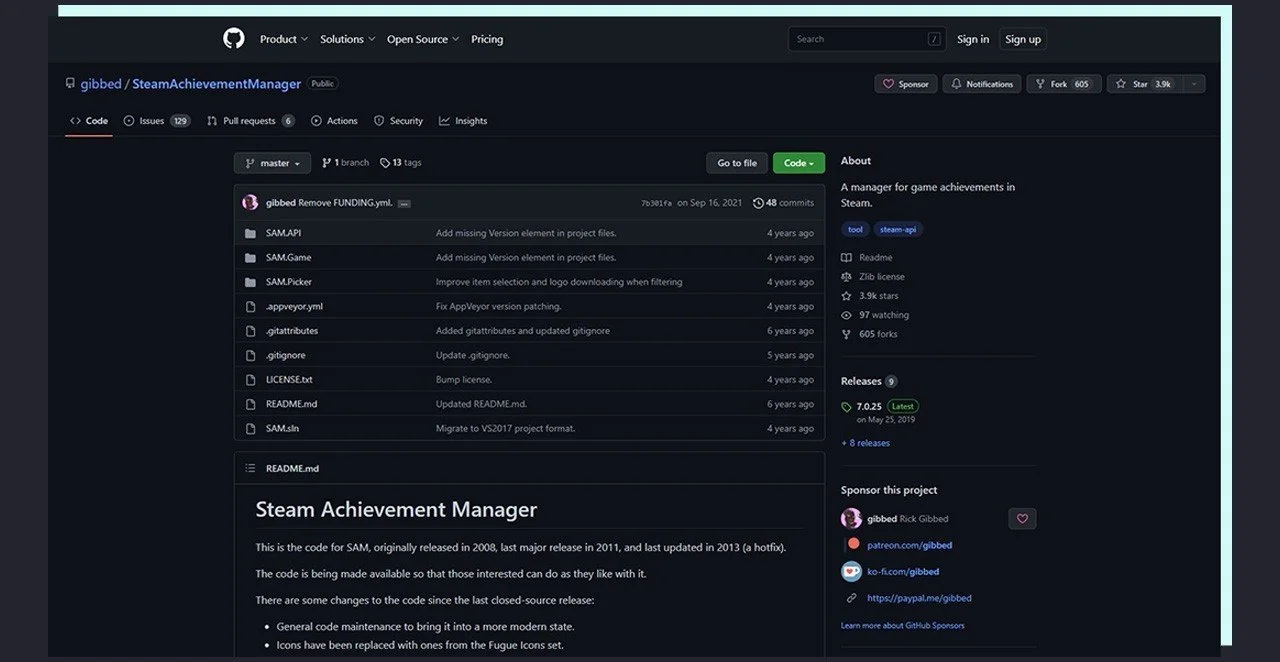Fork the repository with the Fork button
Image resolution: width=1280 pixels, height=662 pixels.
[x=1064, y=84]
